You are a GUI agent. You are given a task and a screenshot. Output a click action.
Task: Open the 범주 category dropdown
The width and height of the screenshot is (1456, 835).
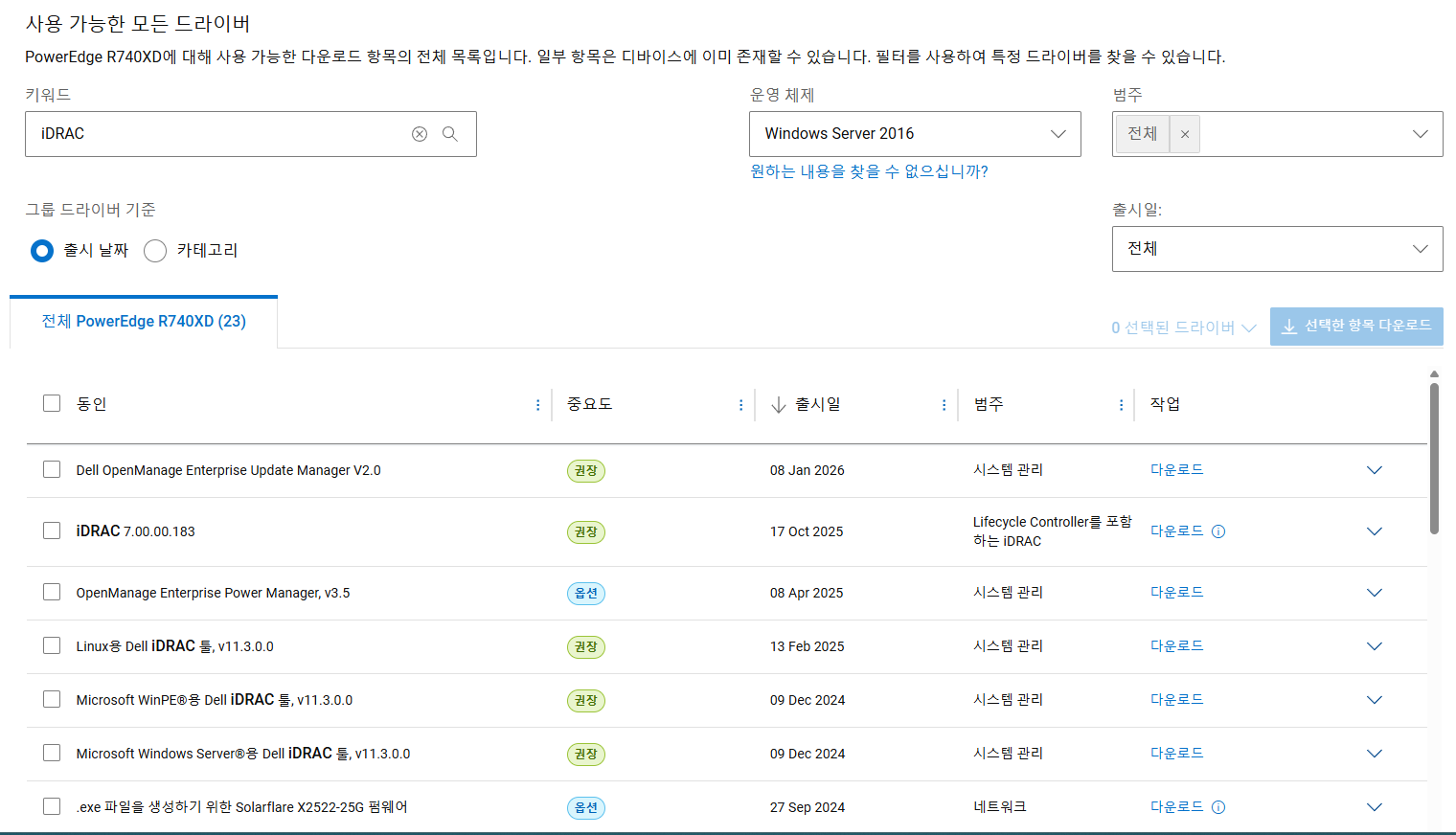coord(1278,134)
